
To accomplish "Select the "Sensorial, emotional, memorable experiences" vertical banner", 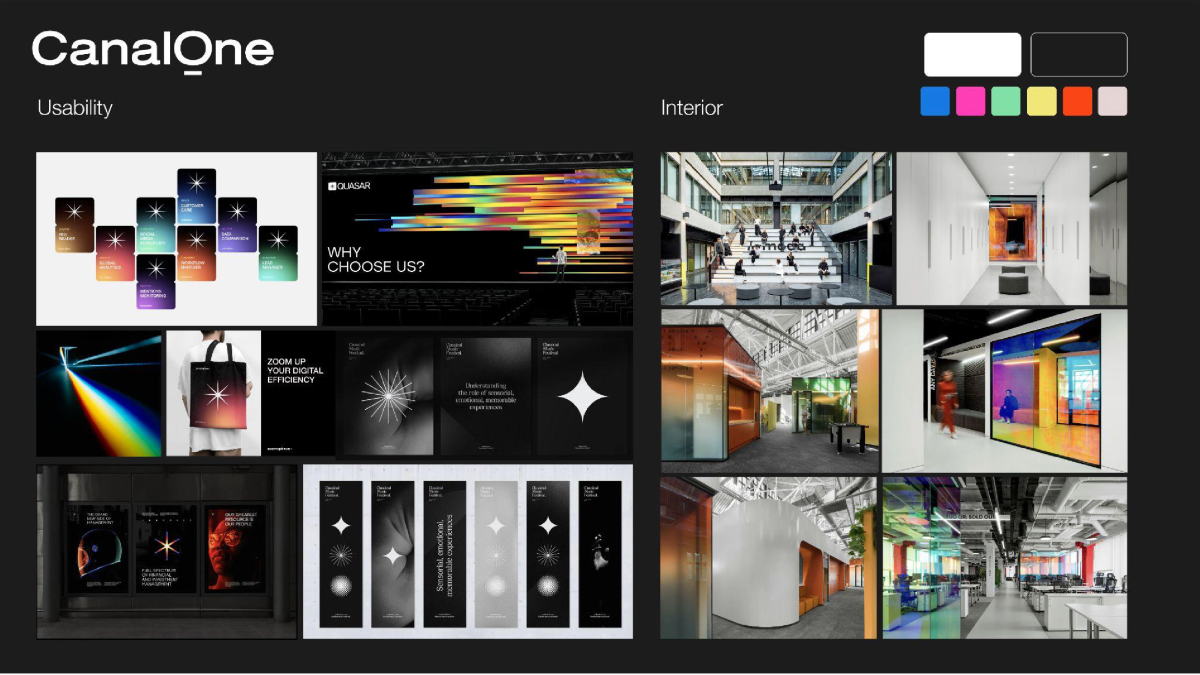I will coord(444,554).
